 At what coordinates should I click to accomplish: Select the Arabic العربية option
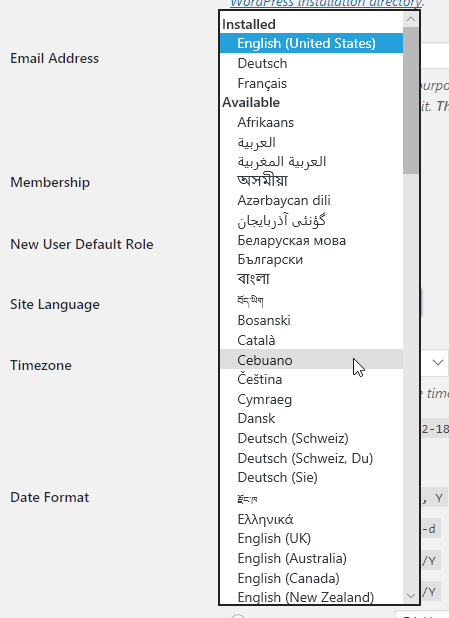click(311, 142)
